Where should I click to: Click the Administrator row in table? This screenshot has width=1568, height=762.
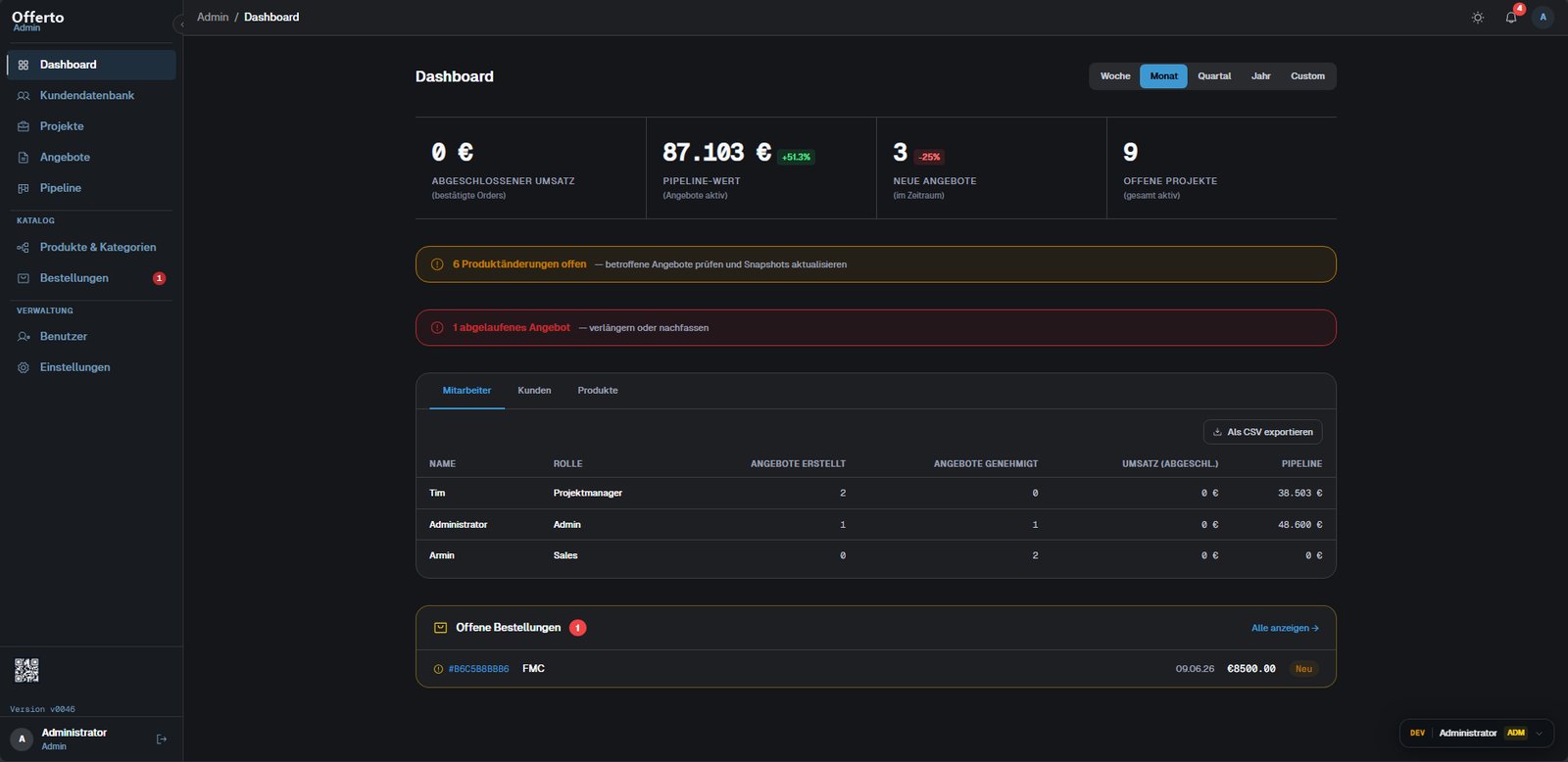click(875, 525)
